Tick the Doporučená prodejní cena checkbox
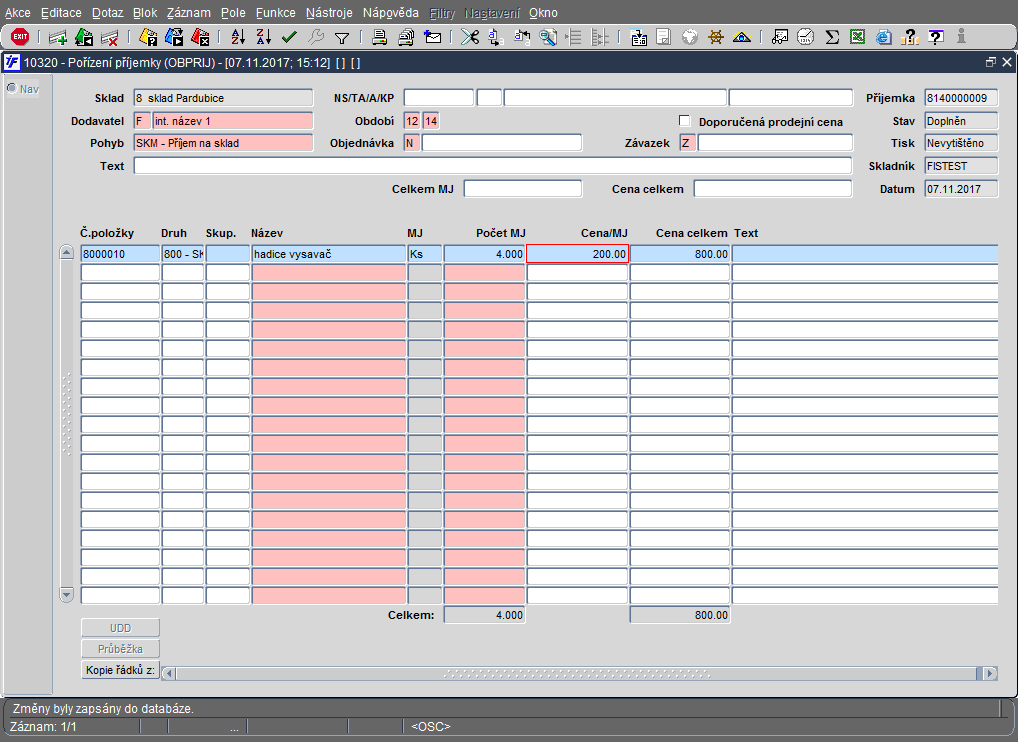The width and height of the screenshot is (1018, 742). pos(684,121)
